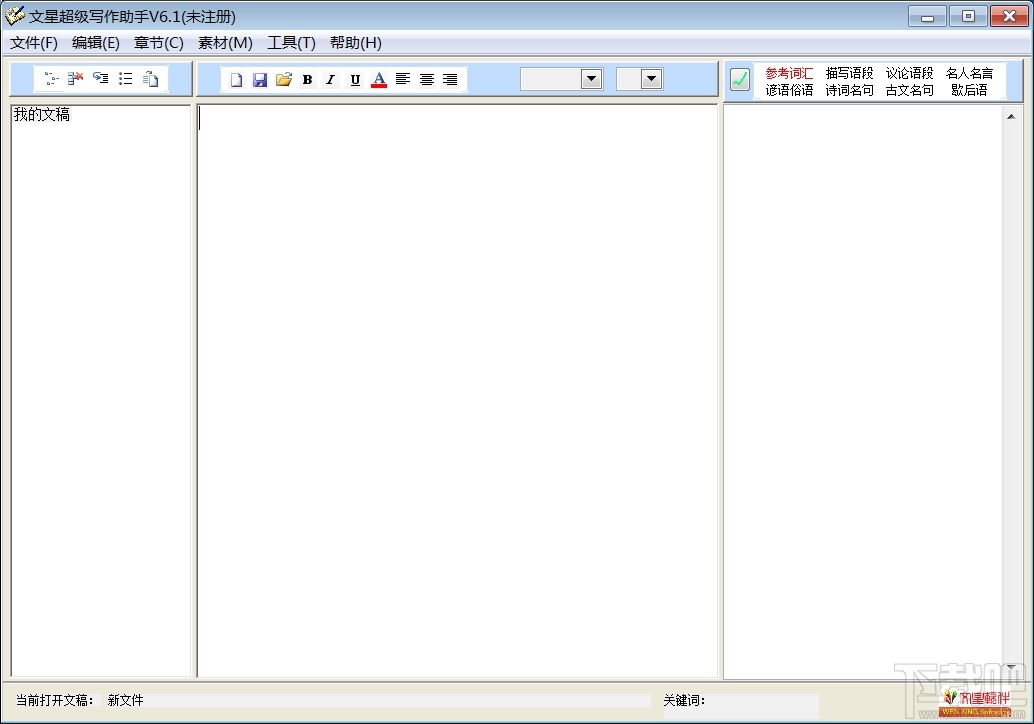
Task: Open the 文件(F) menu
Action: (34, 43)
